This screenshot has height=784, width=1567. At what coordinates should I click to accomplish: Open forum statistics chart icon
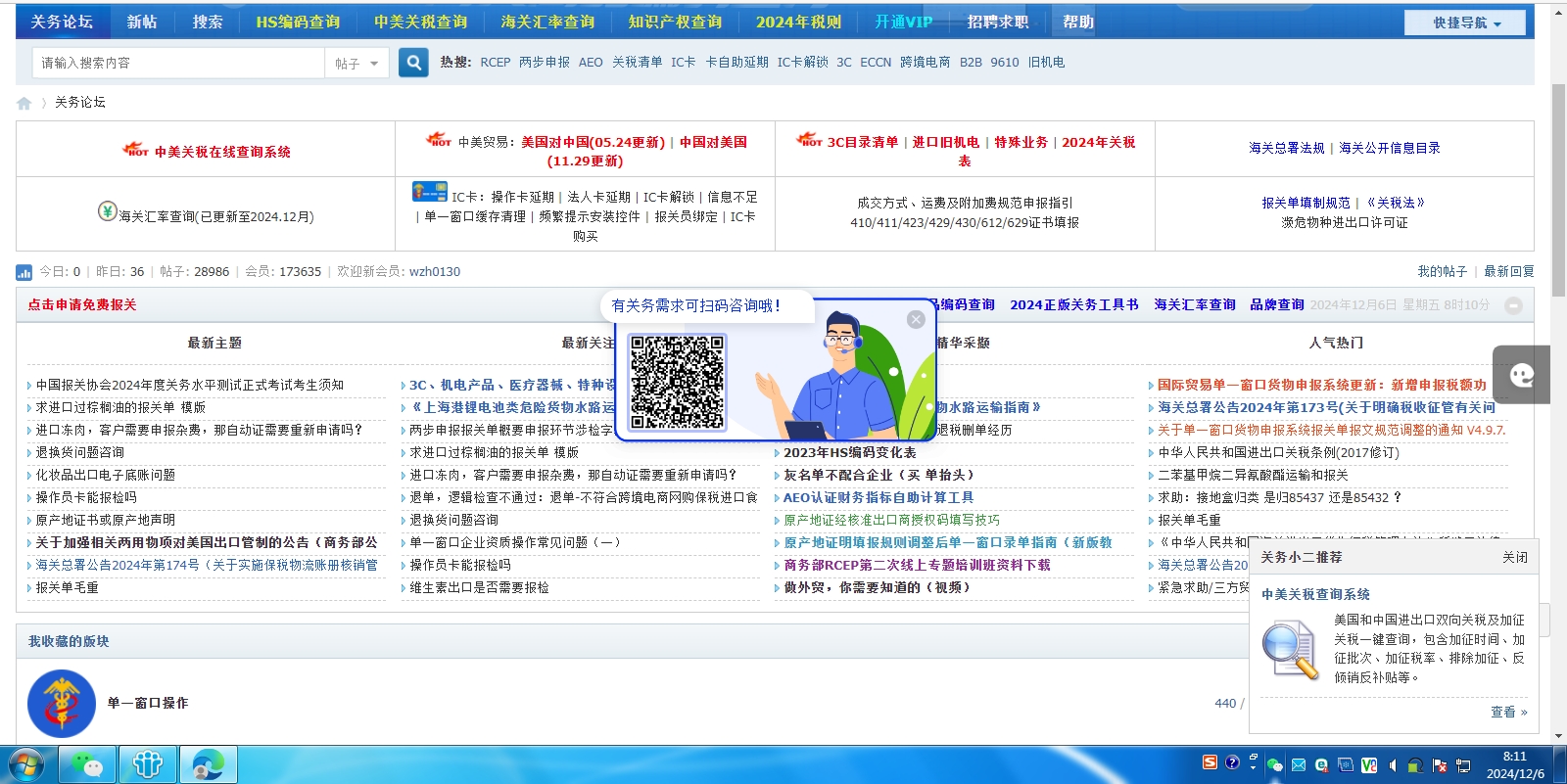coord(24,272)
